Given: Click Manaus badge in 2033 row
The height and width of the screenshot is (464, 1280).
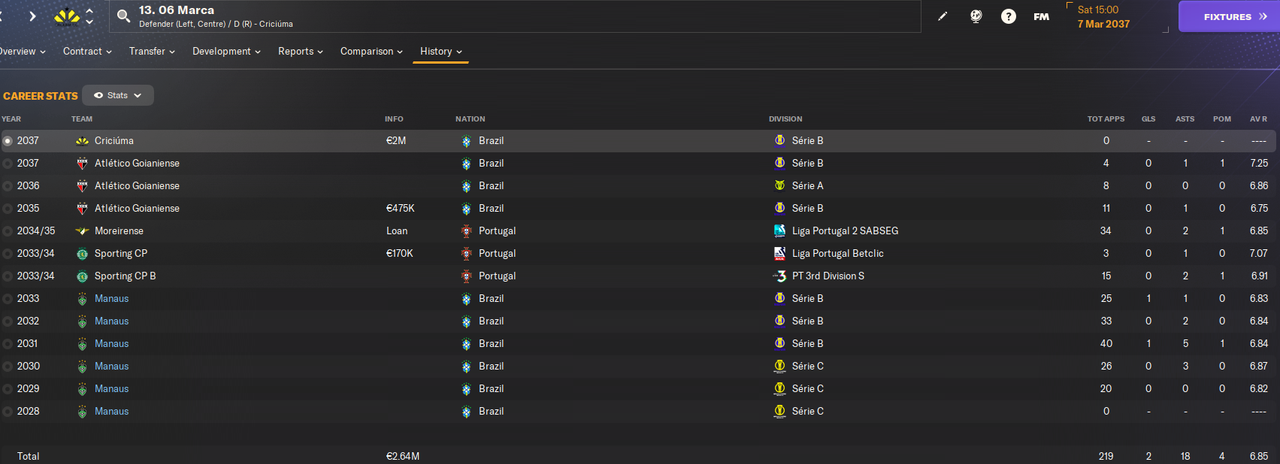Looking at the screenshot, I should pyautogui.click(x=82, y=298).
